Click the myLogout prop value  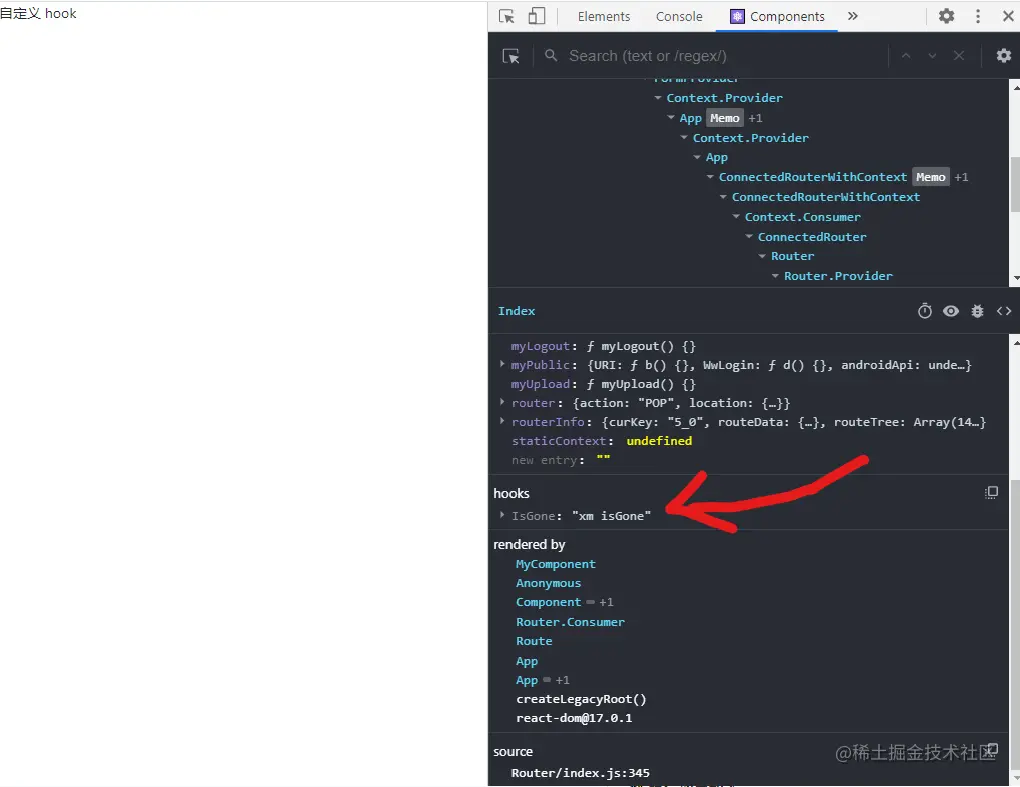coord(641,346)
